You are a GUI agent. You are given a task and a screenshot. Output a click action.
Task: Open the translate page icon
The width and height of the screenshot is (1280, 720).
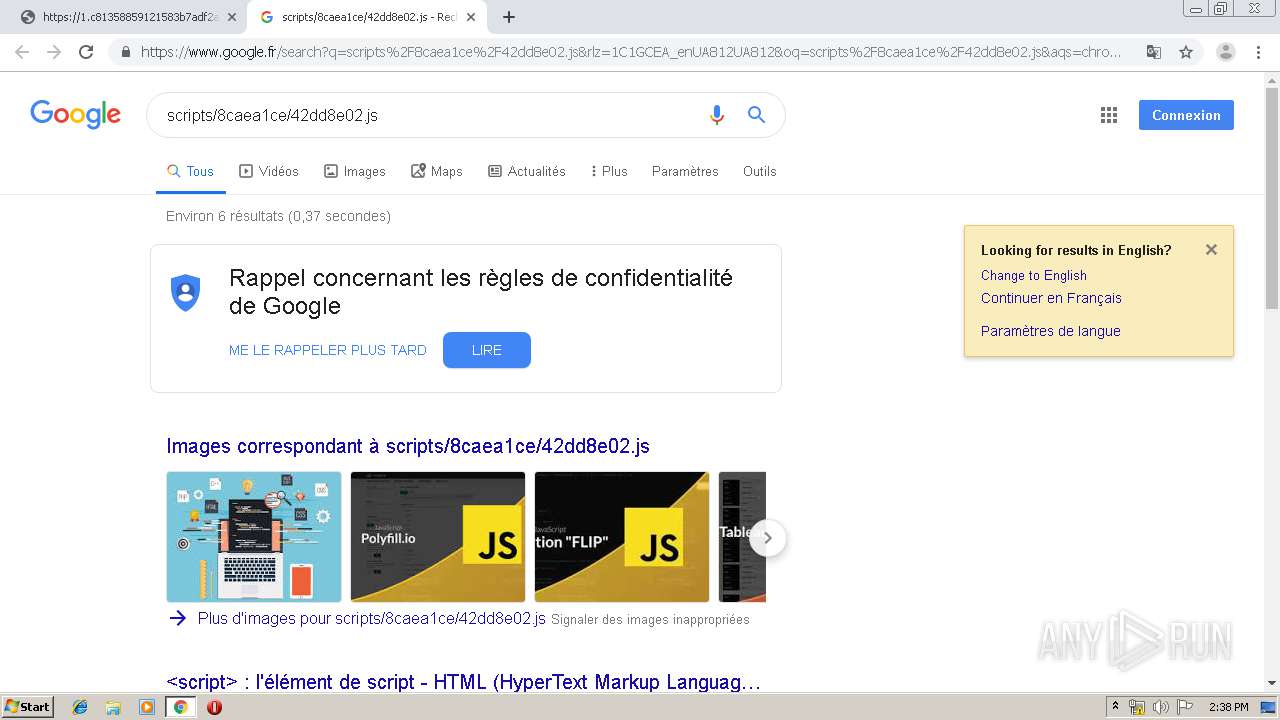click(x=1154, y=52)
